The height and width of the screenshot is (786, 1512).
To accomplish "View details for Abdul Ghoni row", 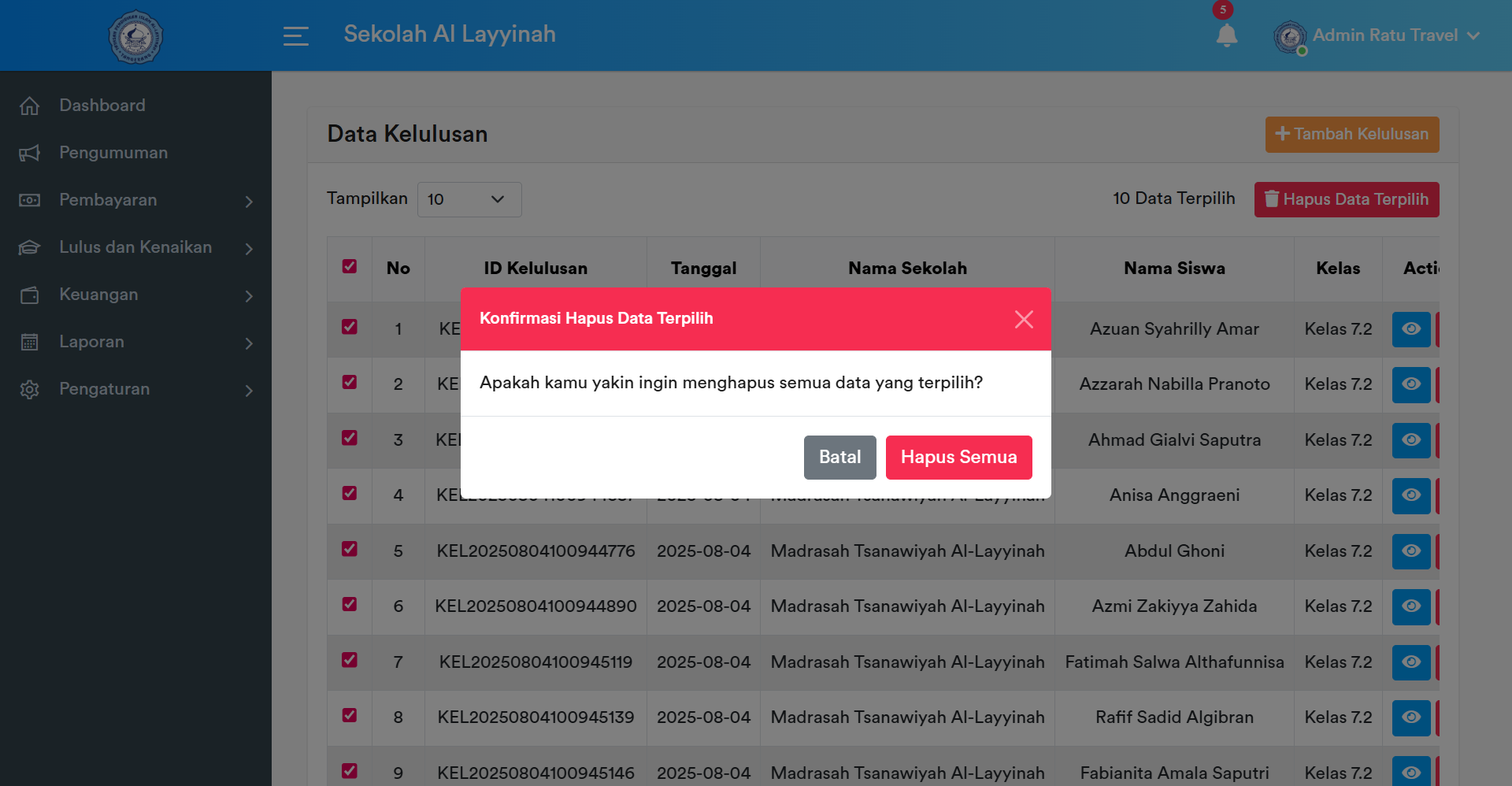I will (1410, 551).
